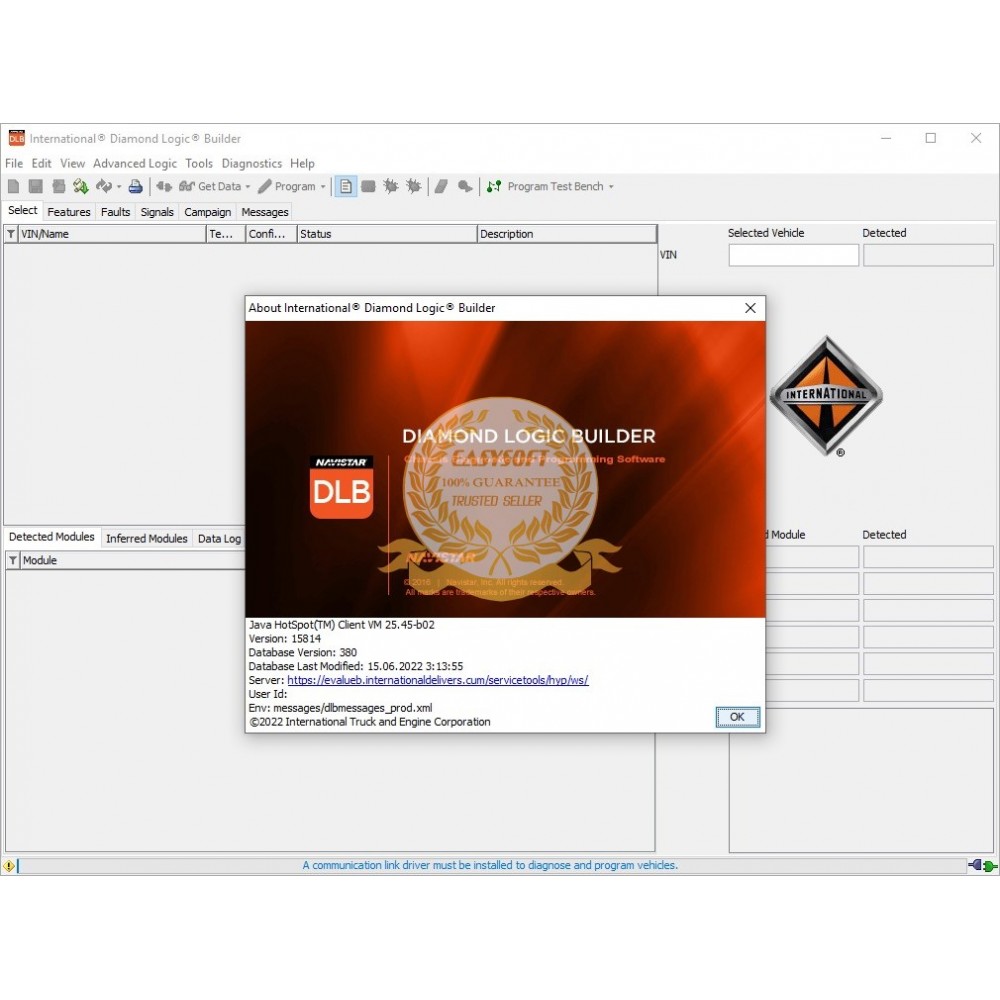Maximize the Diamond Logic Builder window
1000x1000 pixels.
930,138
